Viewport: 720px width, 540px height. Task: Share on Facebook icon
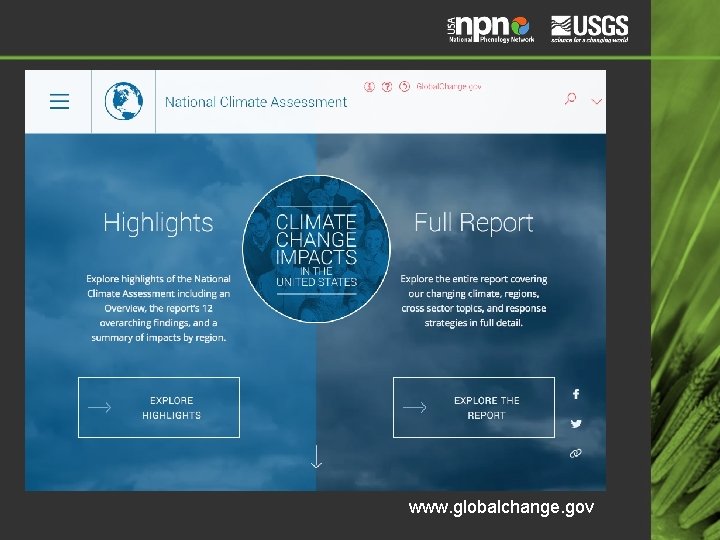tap(576, 394)
